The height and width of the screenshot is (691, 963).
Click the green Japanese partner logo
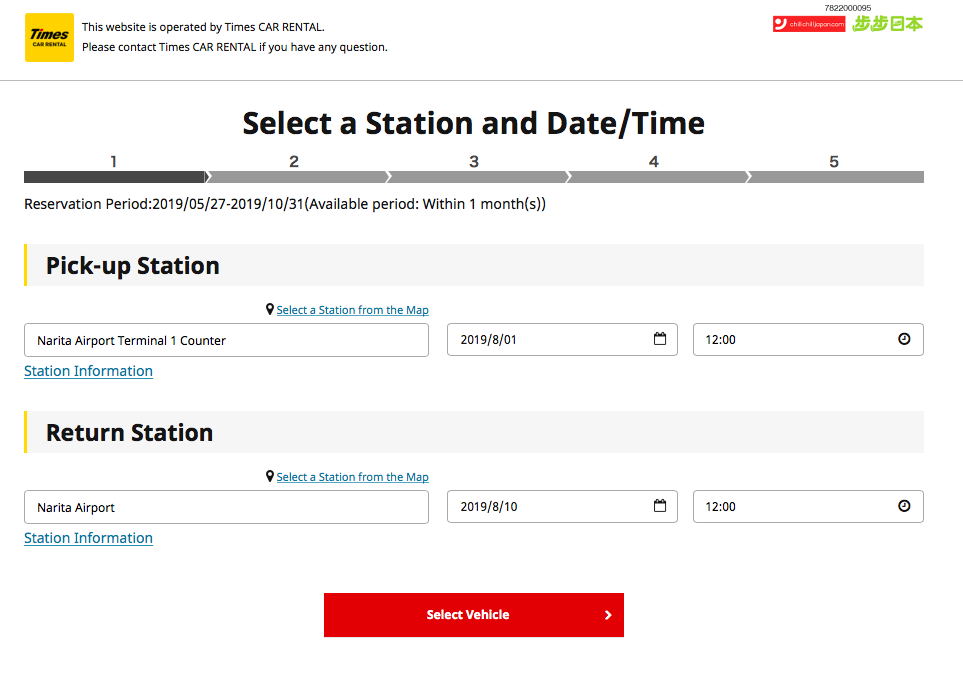[x=887, y=24]
